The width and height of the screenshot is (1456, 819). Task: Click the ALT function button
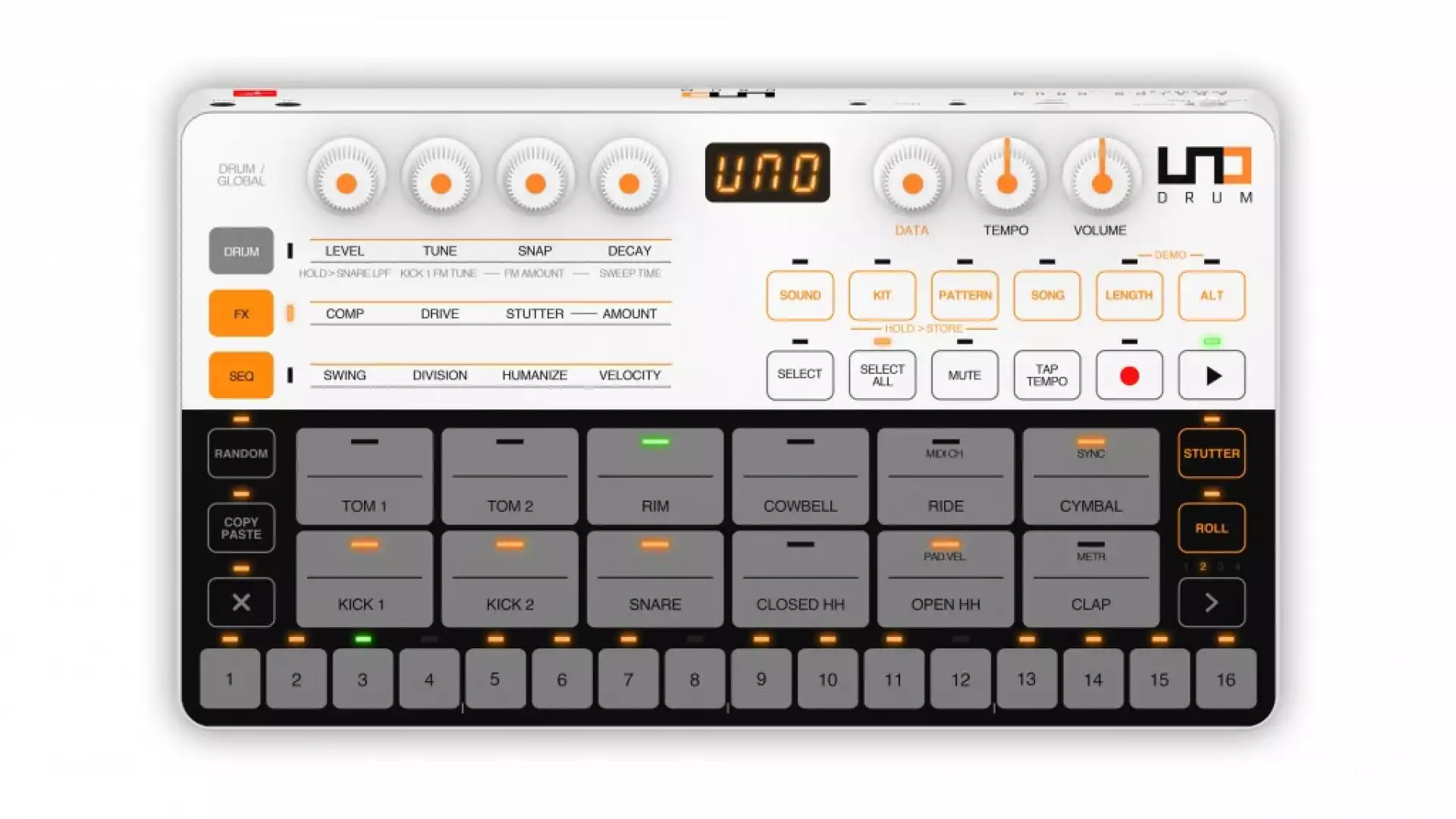pyautogui.click(x=1210, y=294)
